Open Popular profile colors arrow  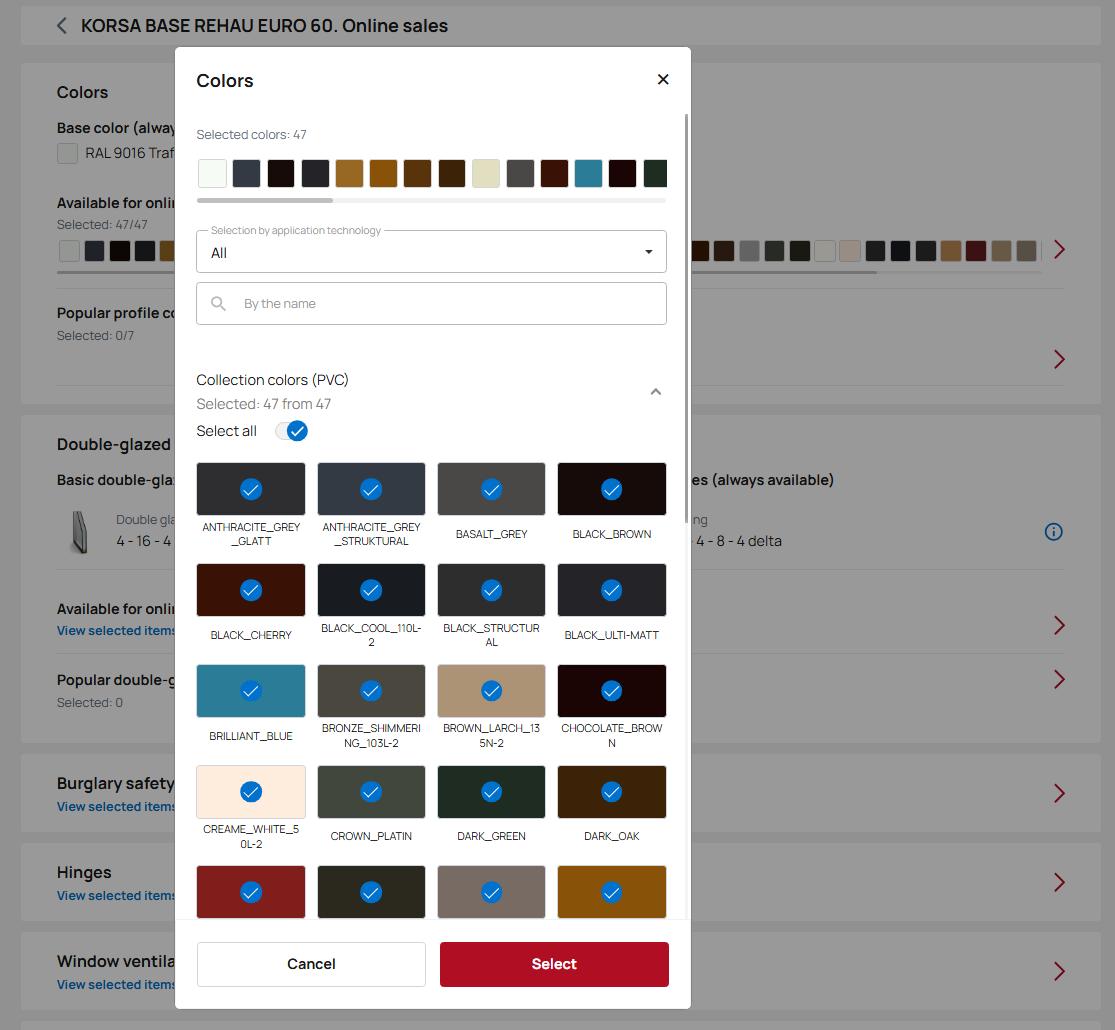tap(1059, 360)
